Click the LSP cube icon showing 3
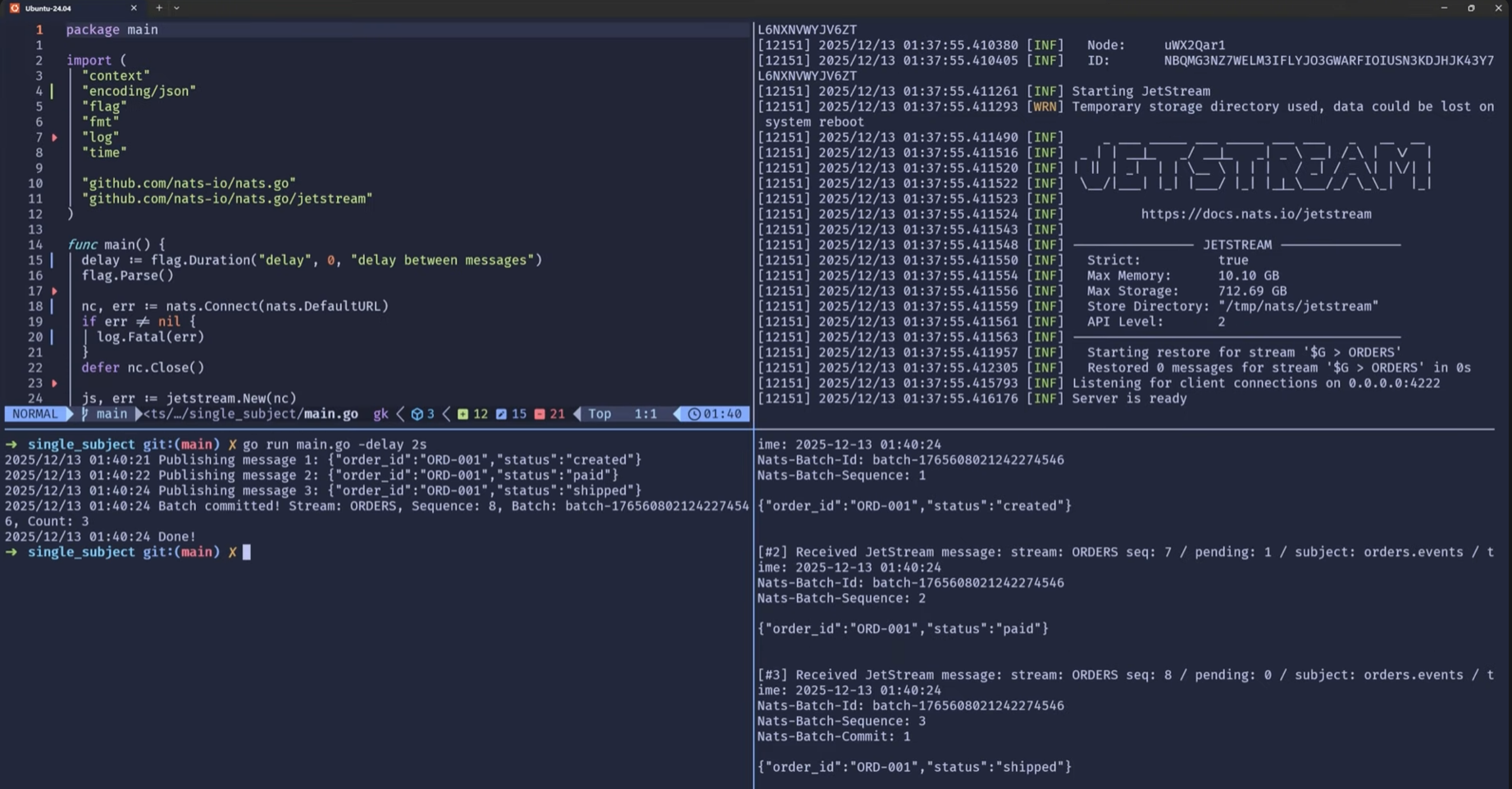 (x=417, y=414)
